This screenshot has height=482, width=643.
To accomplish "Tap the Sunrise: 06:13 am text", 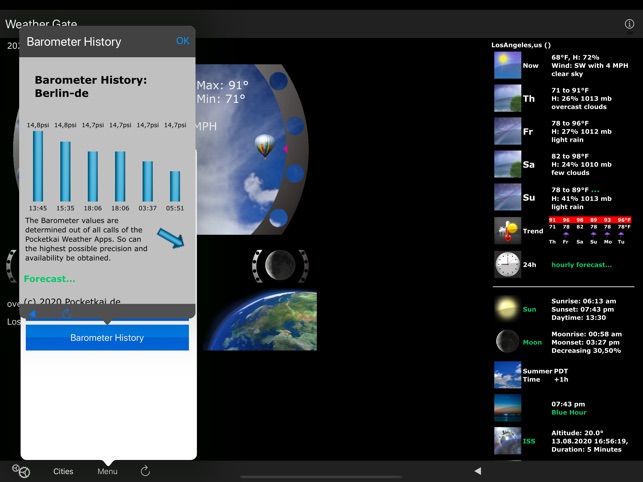I will (x=584, y=301).
